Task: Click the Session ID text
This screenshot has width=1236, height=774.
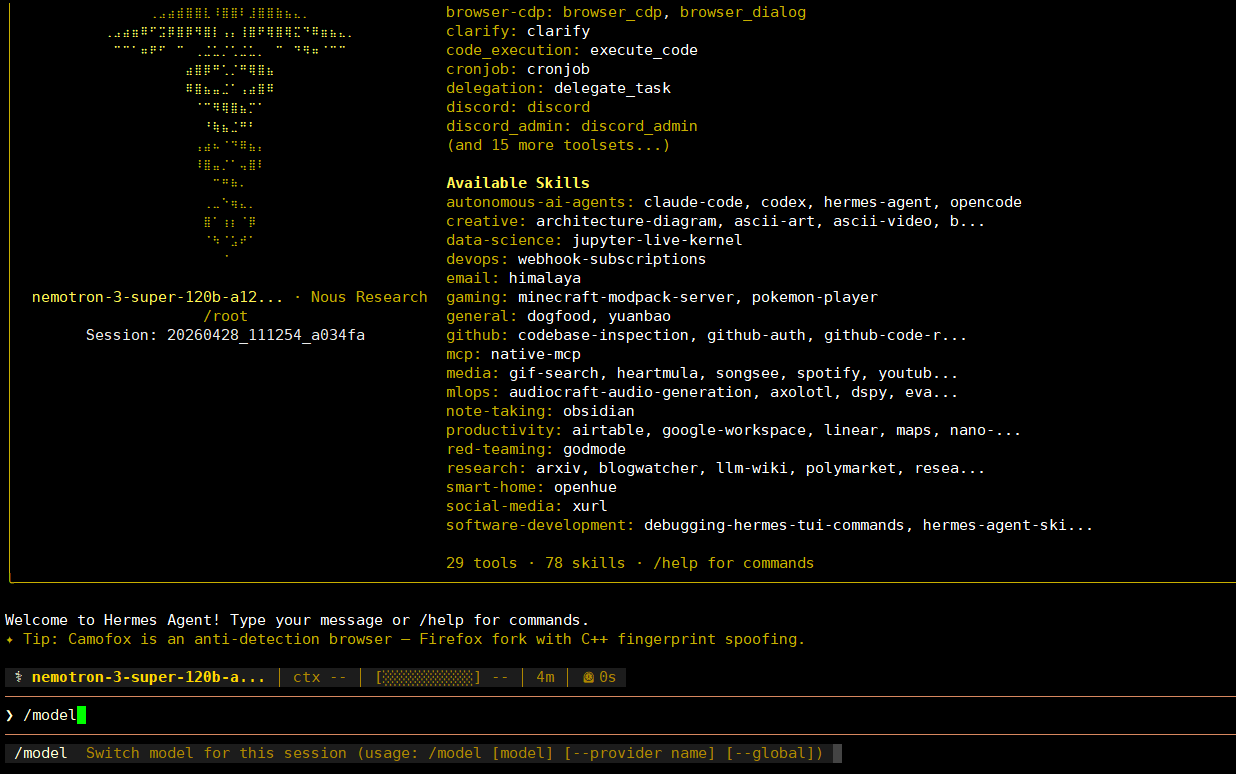Action: tap(225, 335)
